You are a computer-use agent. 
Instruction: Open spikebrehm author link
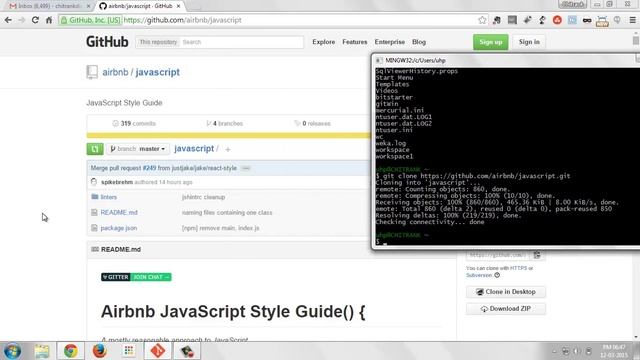[x=117, y=182]
